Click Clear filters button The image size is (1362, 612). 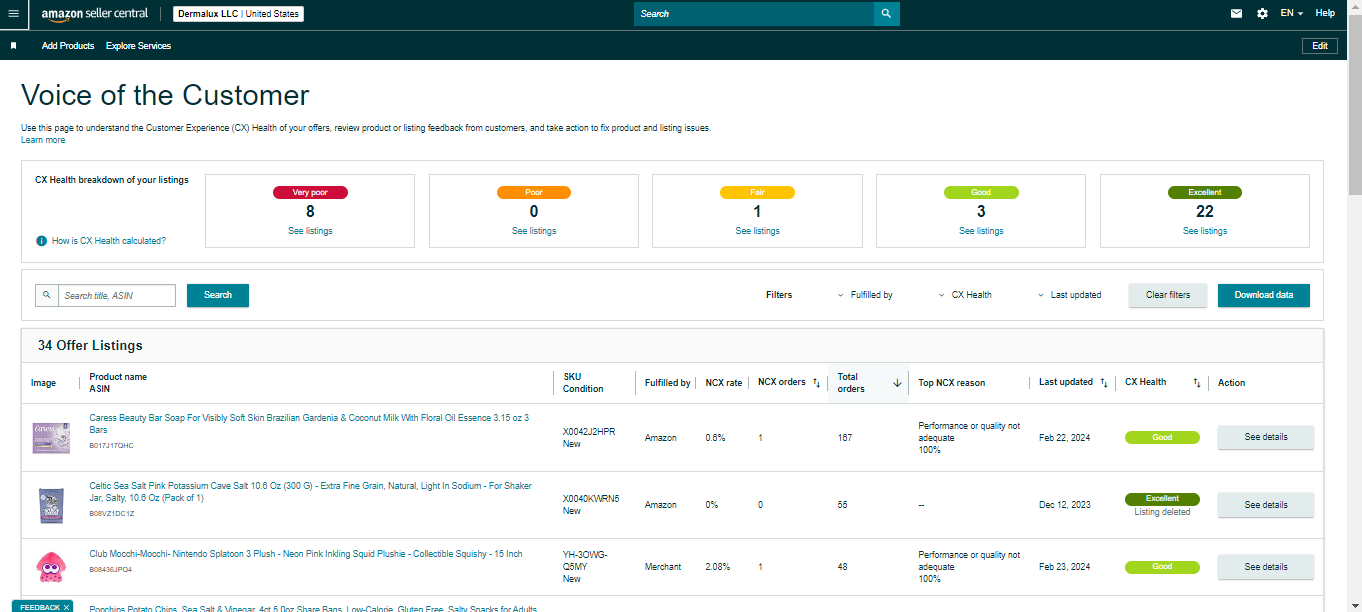point(1168,295)
